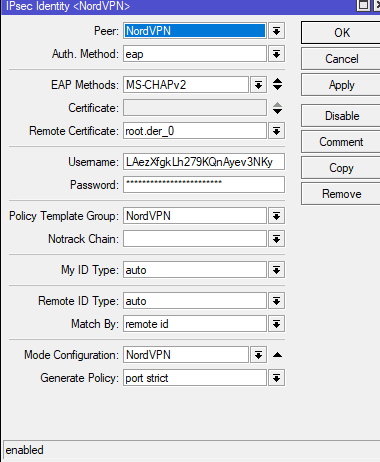
Task: Click the Generate Policy field port strict
Action: pos(195,378)
